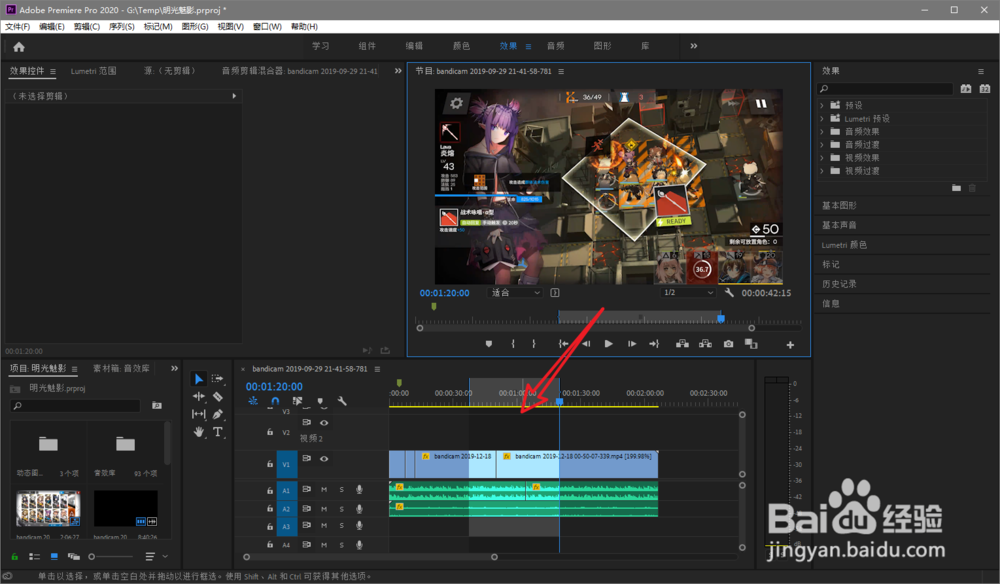Open Program monitor settings wrench

click(x=729, y=293)
